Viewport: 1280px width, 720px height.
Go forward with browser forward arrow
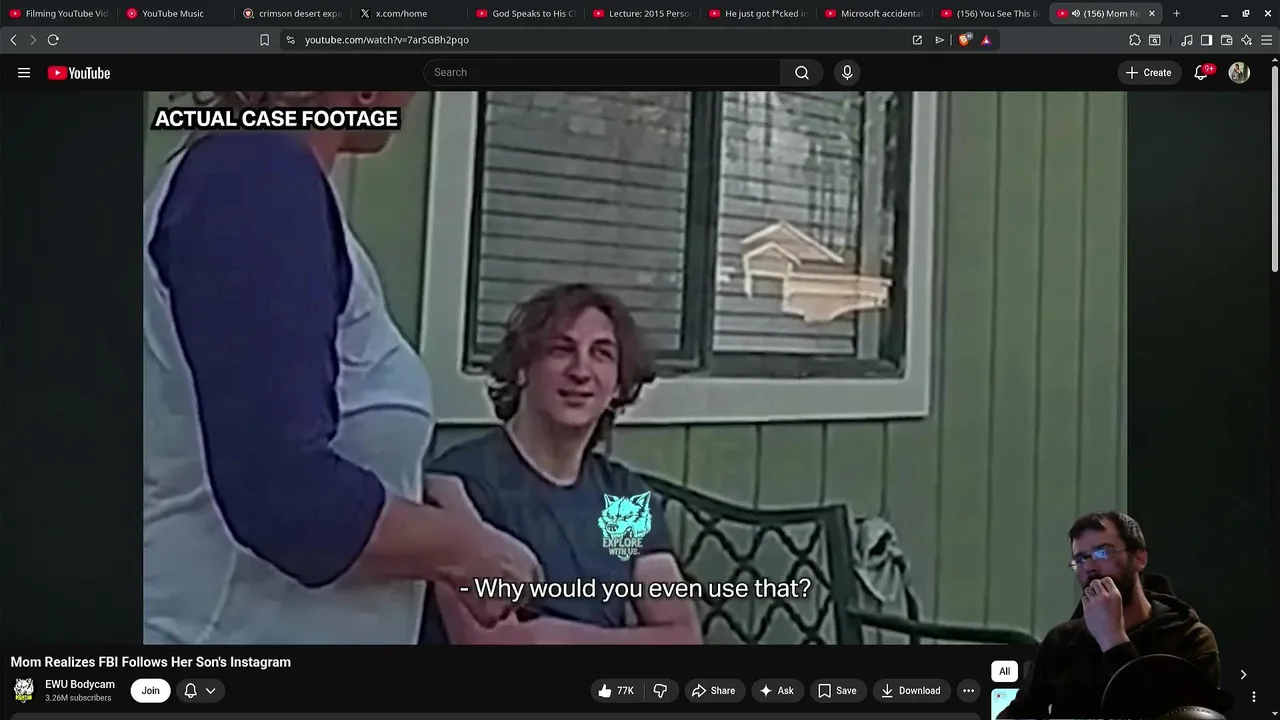click(32, 40)
